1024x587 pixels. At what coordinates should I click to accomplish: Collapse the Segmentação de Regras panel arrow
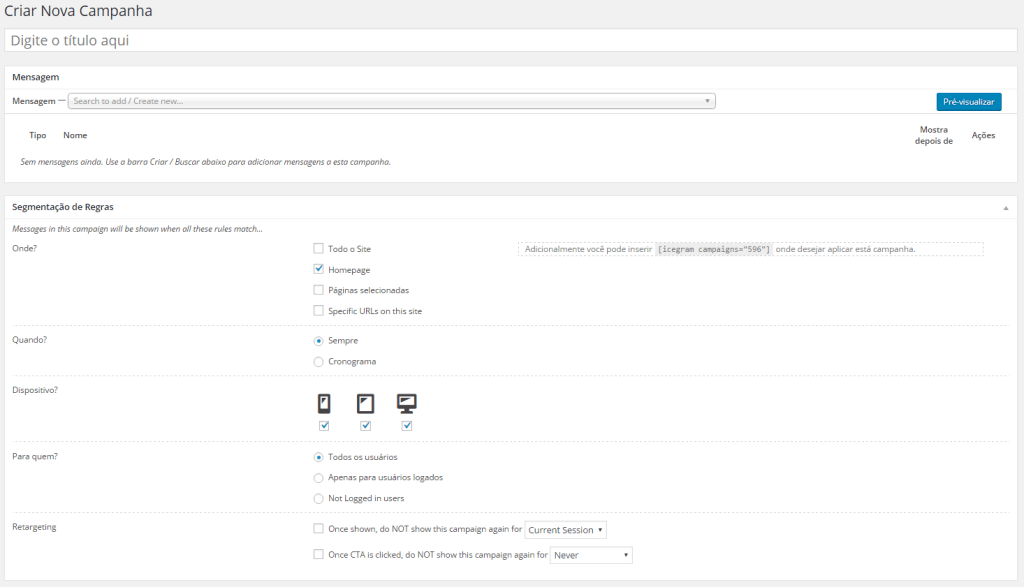point(1005,207)
